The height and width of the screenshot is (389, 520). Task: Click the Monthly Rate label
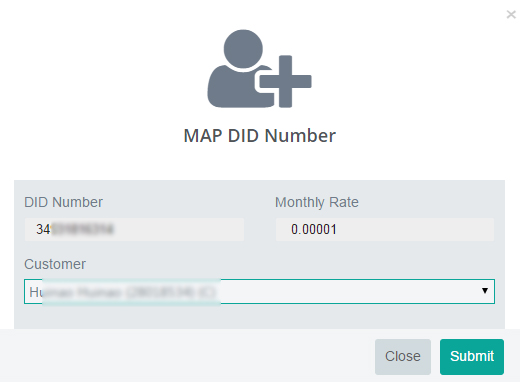click(317, 202)
